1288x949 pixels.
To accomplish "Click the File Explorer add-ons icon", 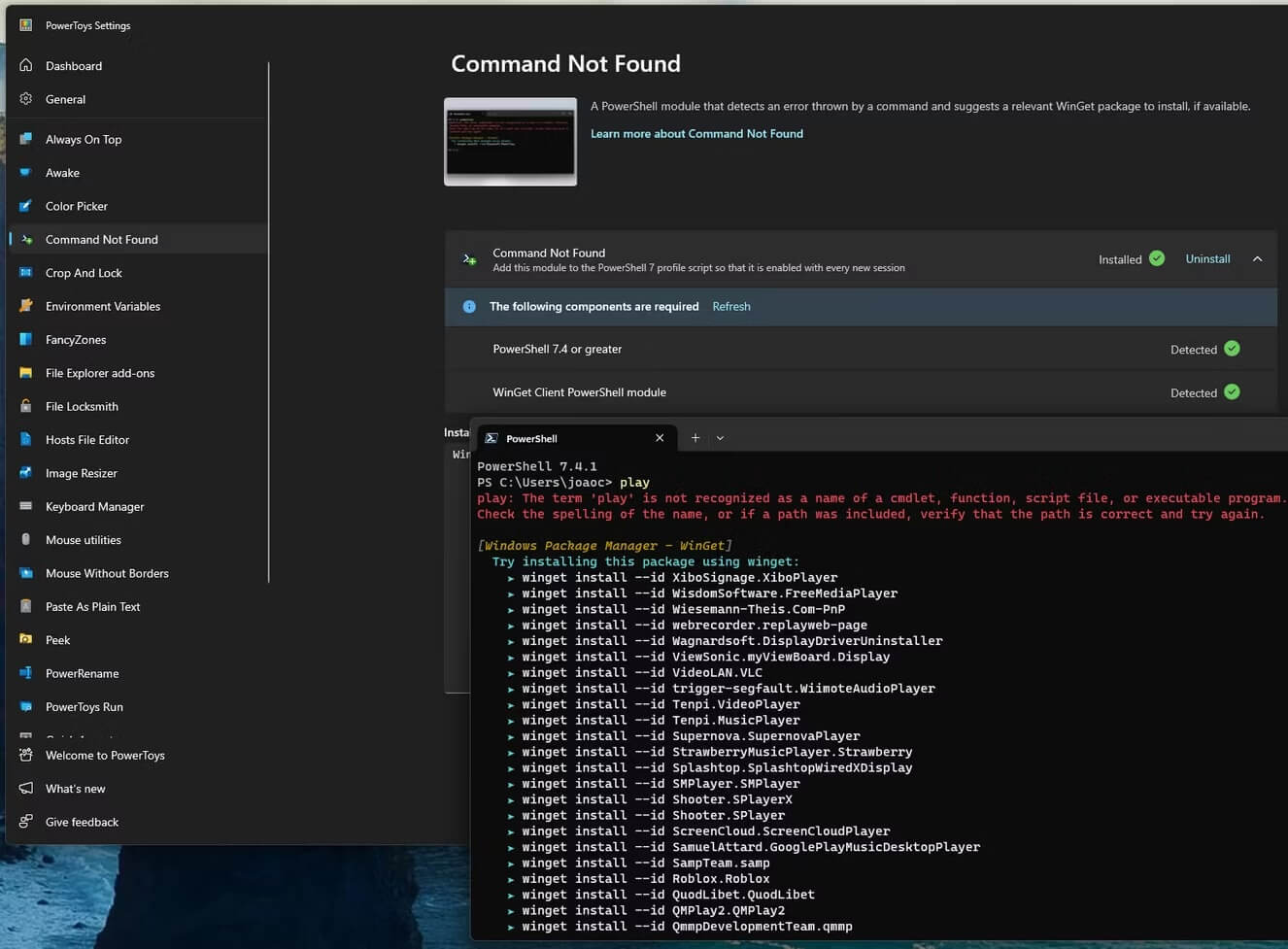I will pyautogui.click(x=26, y=373).
